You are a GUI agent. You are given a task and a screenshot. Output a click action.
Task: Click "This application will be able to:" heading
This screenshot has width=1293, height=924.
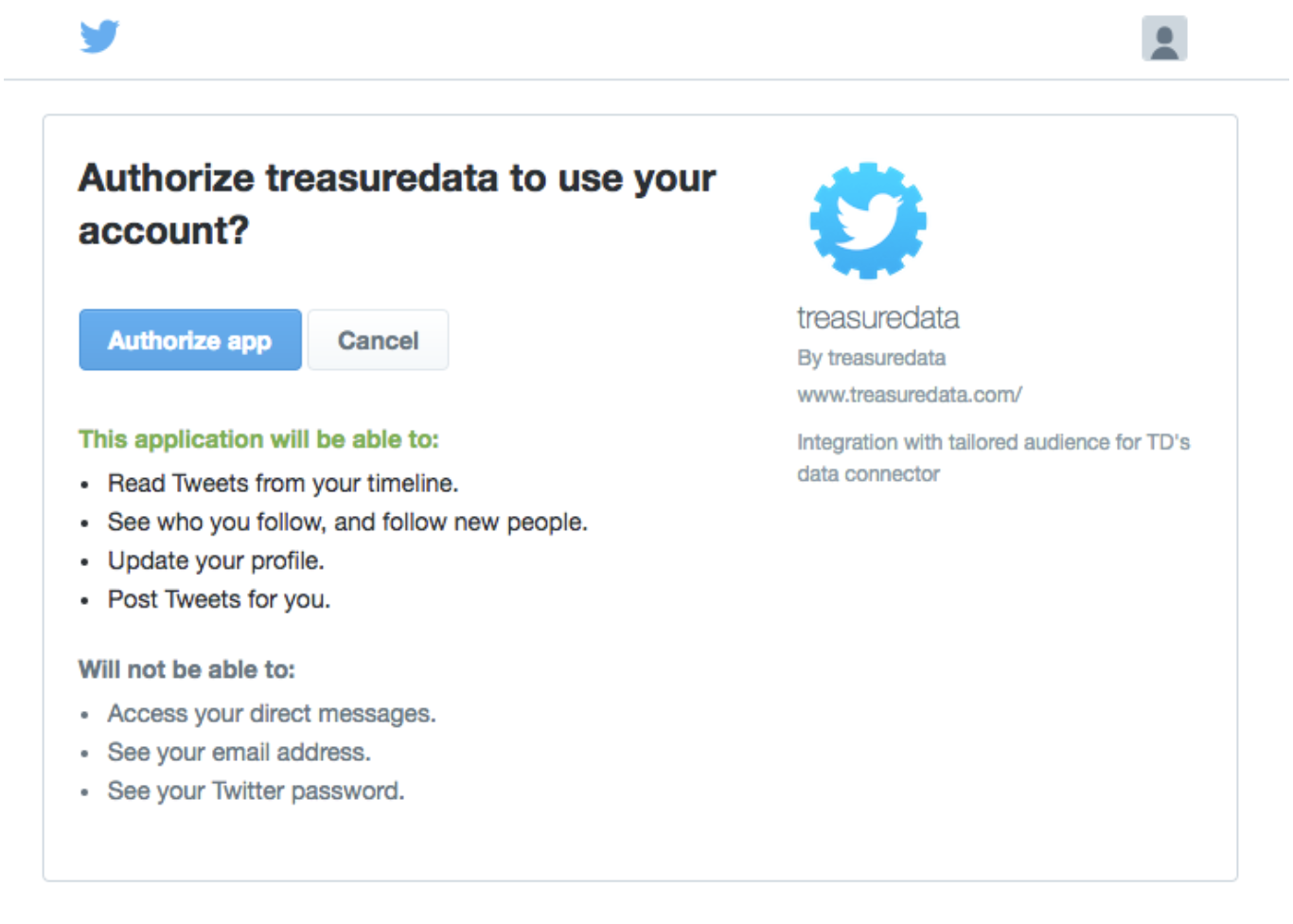pyautogui.click(x=258, y=439)
